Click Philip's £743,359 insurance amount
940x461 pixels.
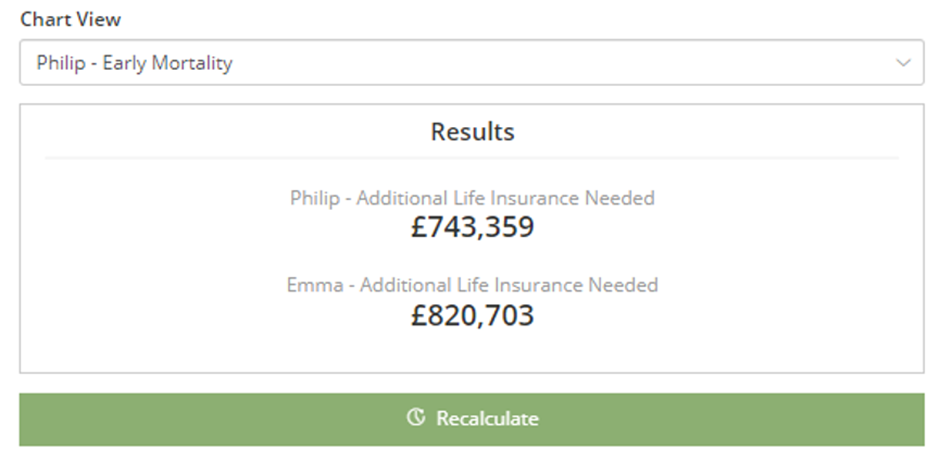pos(472,227)
